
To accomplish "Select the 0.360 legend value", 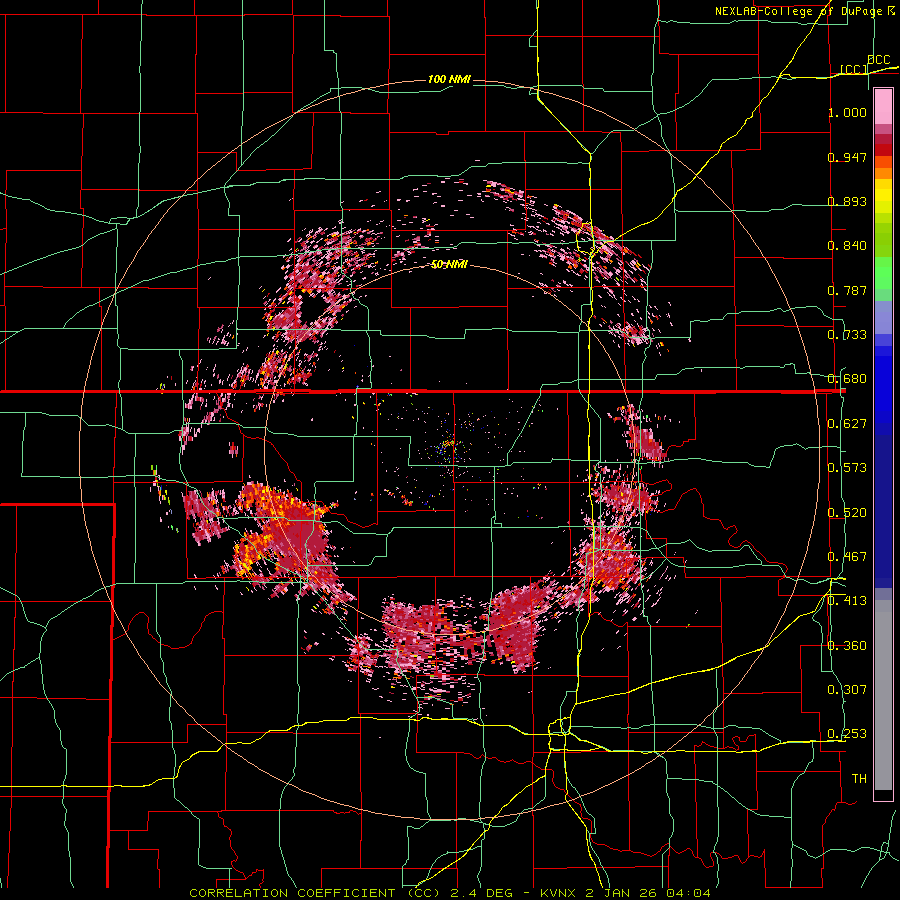I will (x=847, y=646).
